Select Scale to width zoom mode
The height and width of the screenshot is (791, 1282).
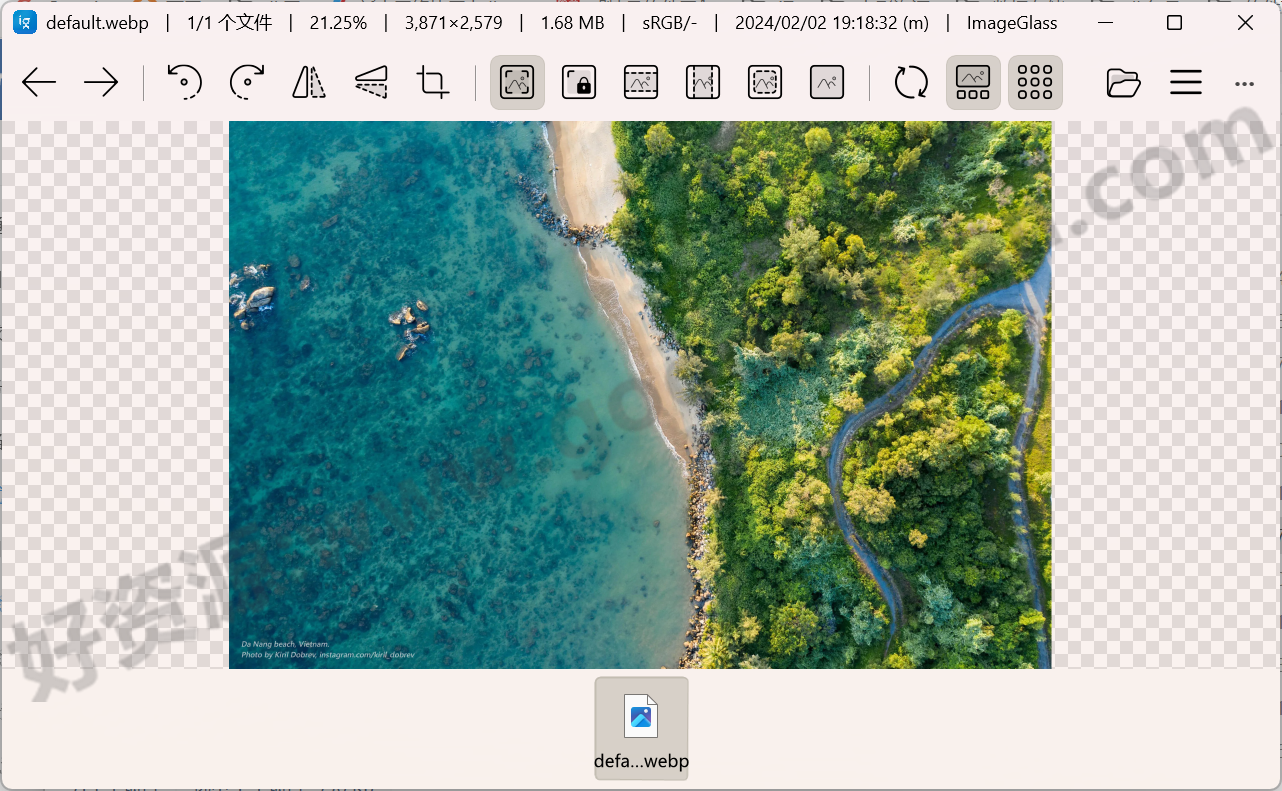(640, 82)
